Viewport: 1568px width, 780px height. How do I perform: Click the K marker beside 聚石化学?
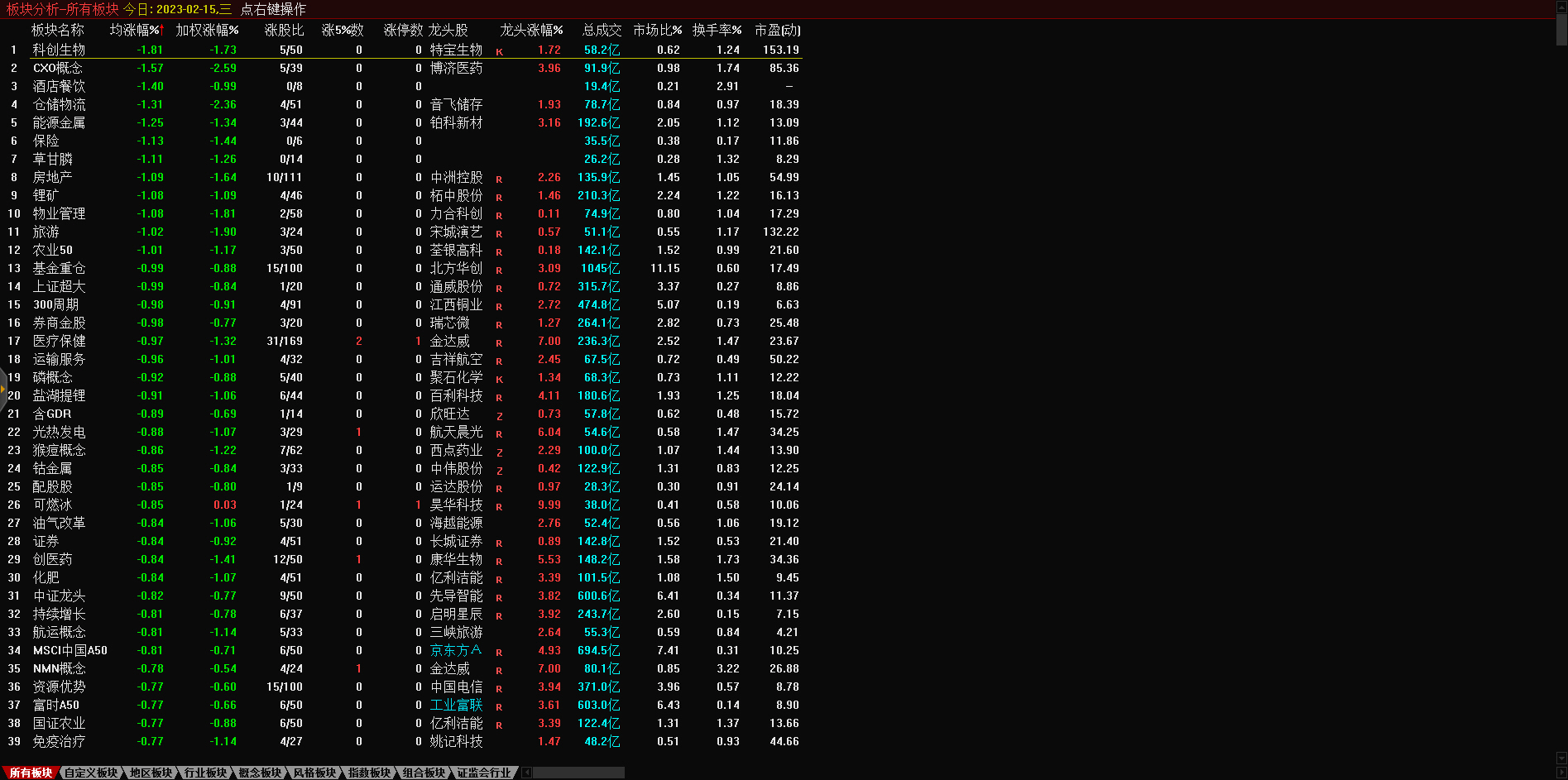(x=499, y=379)
